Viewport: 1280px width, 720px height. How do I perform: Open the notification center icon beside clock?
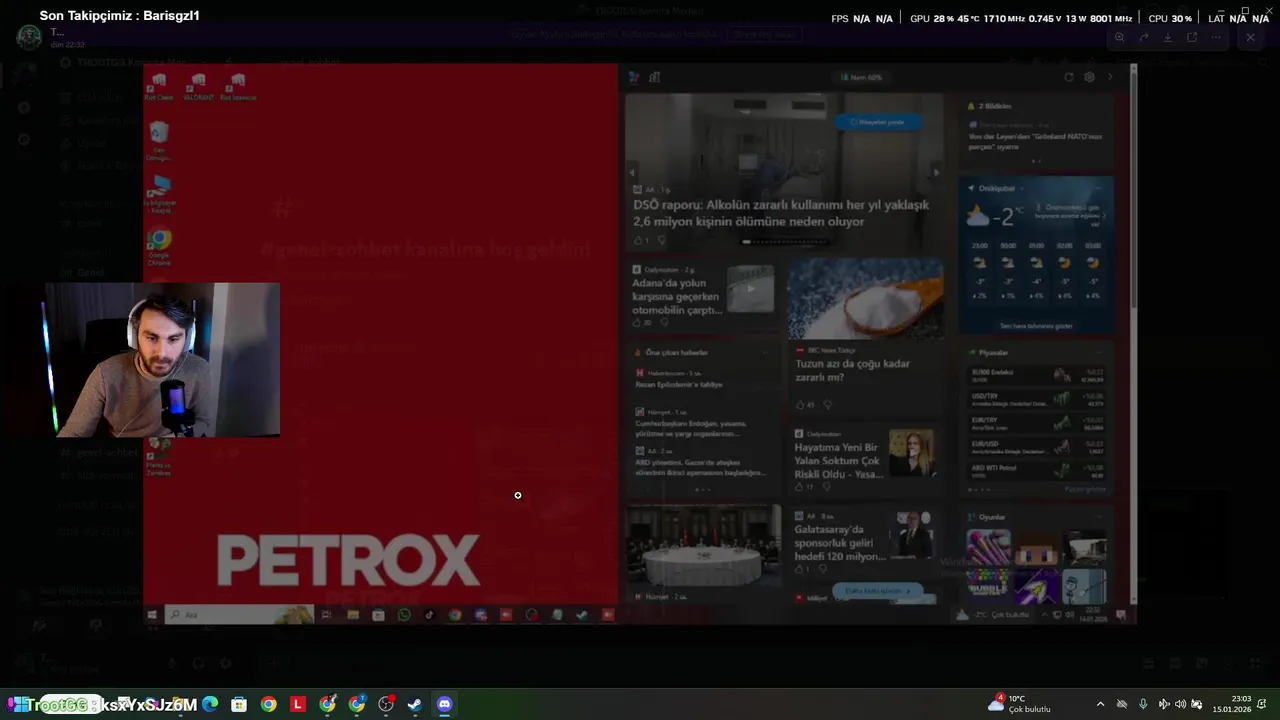tap(1263, 704)
